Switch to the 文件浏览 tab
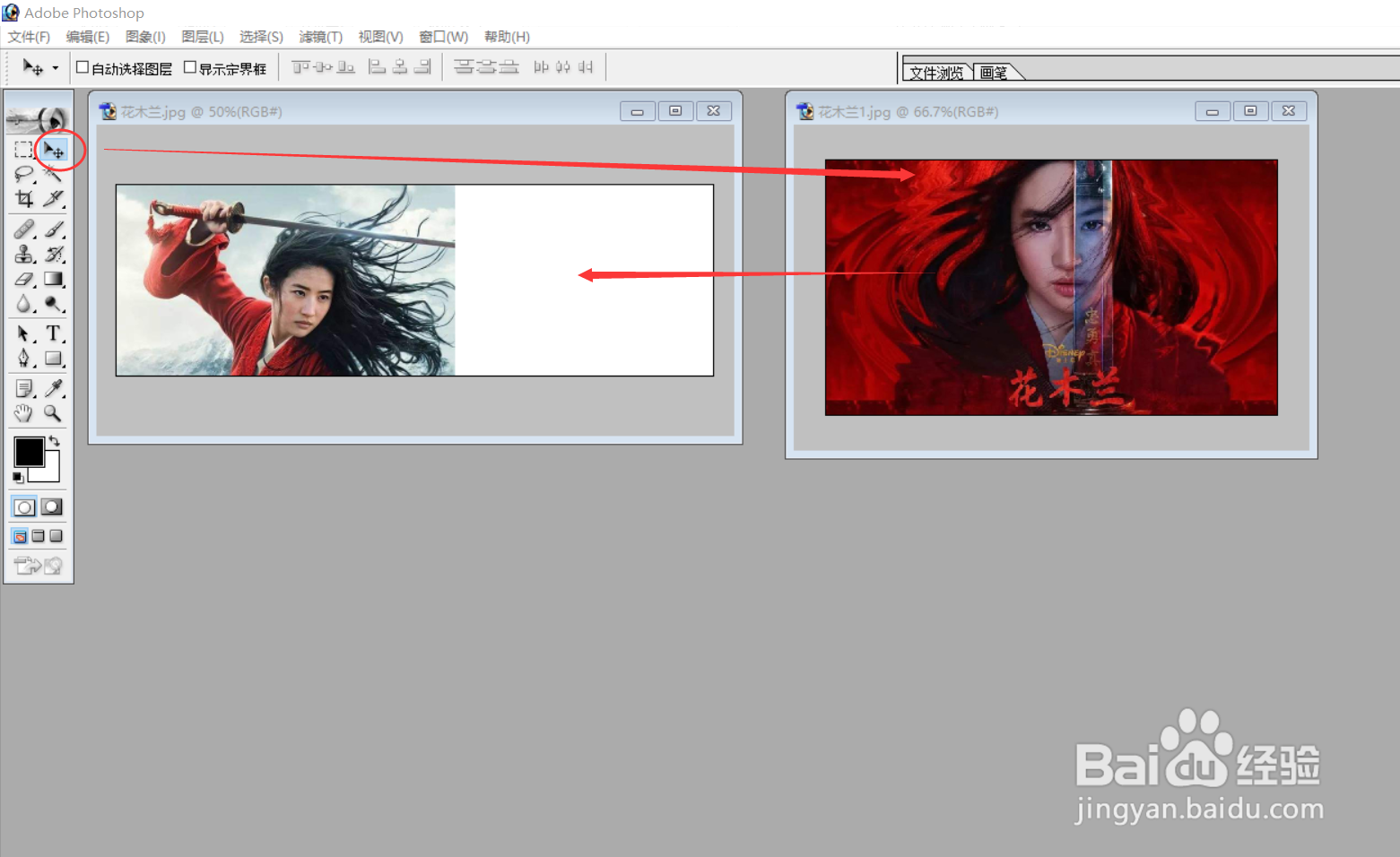Image resolution: width=1400 pixels, height=857 pixels. click(936, 73)
